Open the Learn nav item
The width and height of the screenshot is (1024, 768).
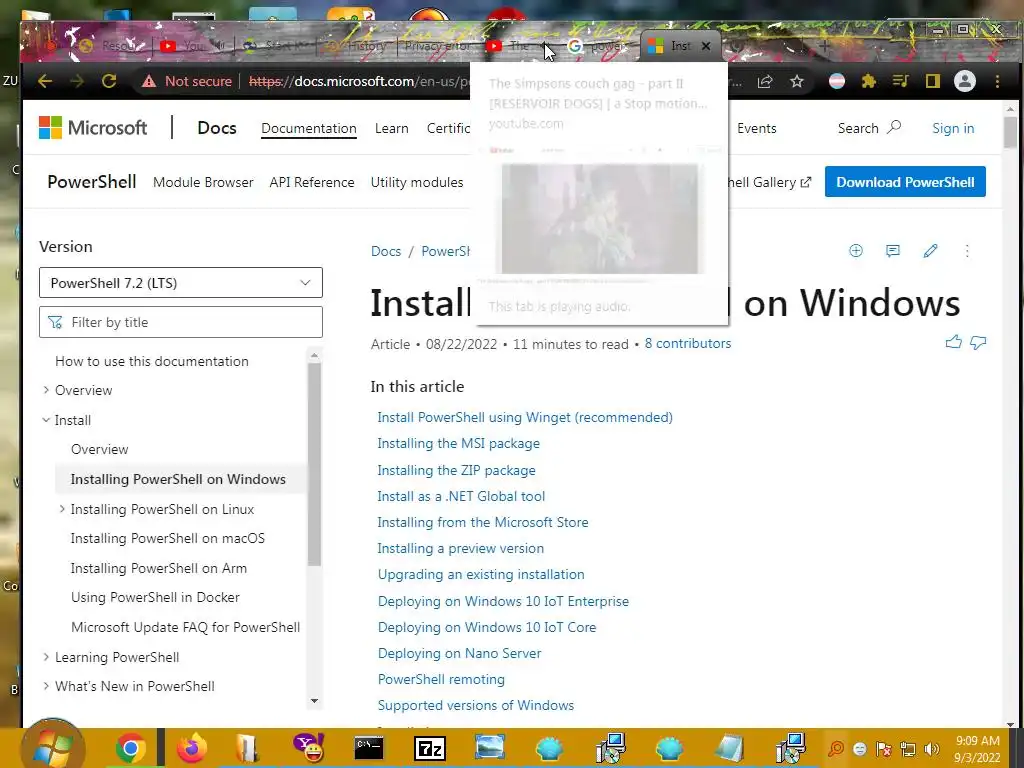(392, 128)
